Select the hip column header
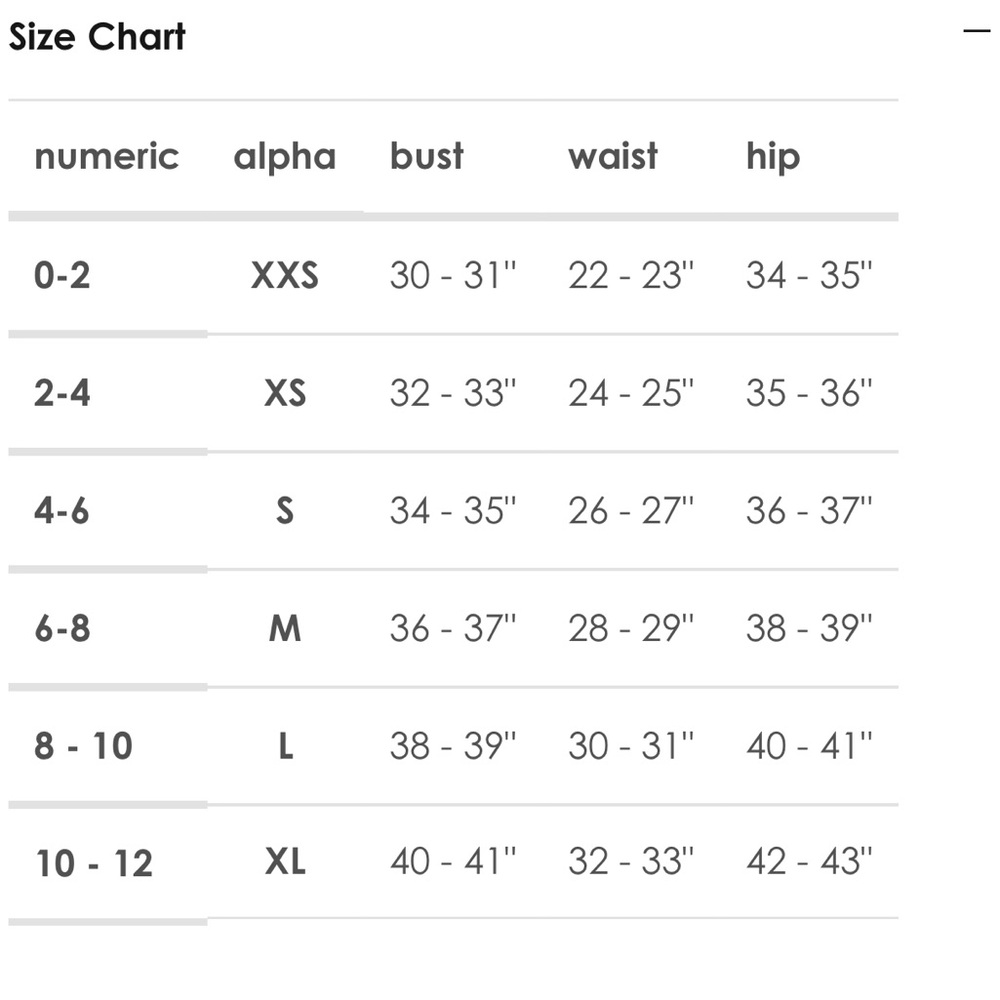Screen dimensions: 1000x1000 tap(773, 158)
